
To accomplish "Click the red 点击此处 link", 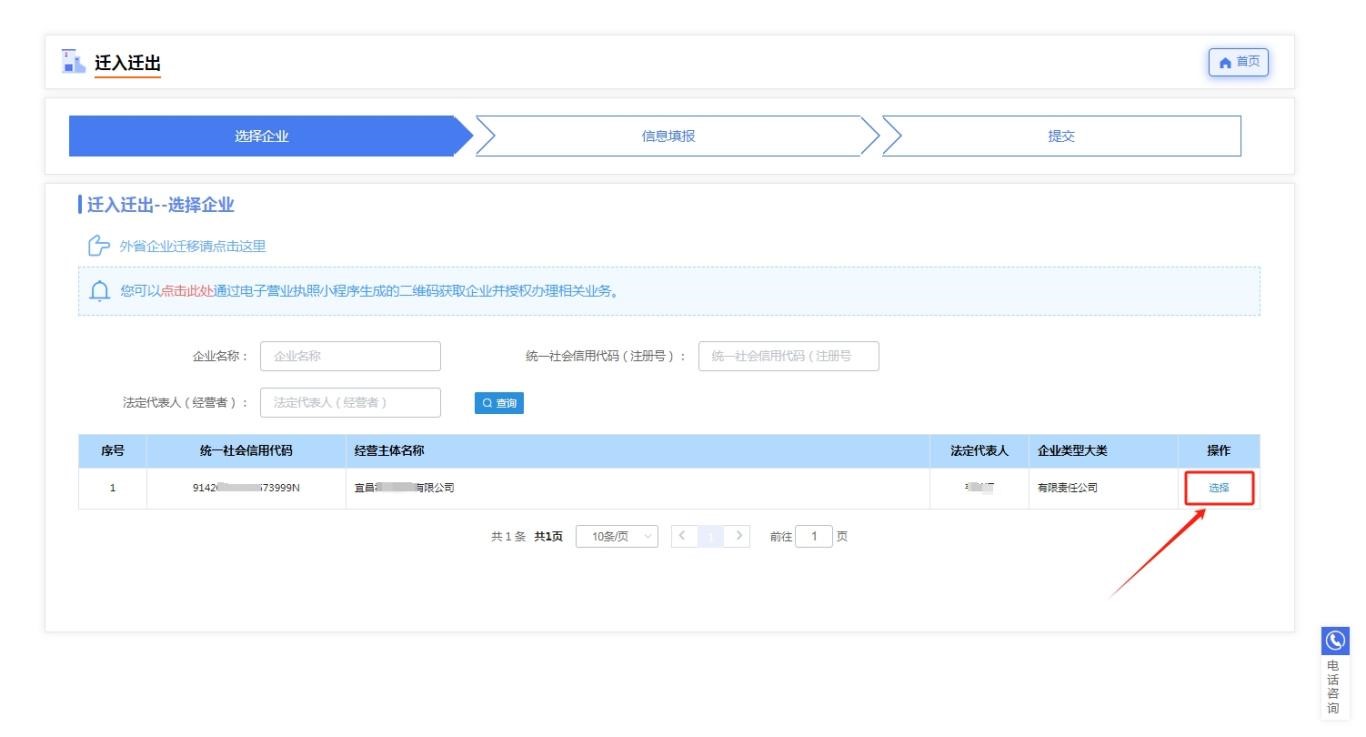I will pyautogui.click(x=187, y=292).
